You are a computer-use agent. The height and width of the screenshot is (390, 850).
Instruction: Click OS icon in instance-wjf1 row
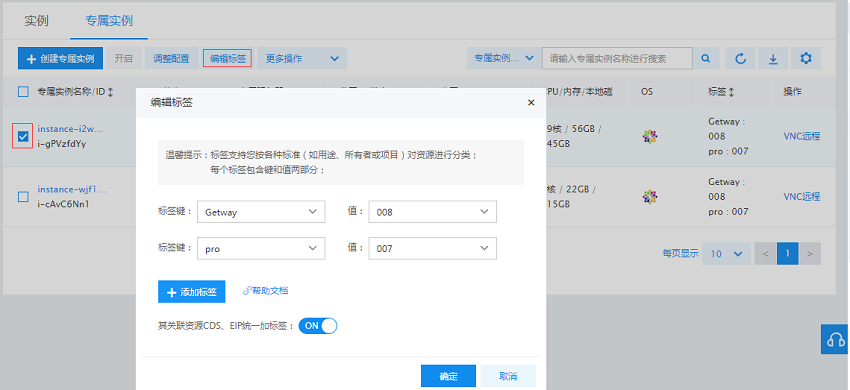(650, 196)
